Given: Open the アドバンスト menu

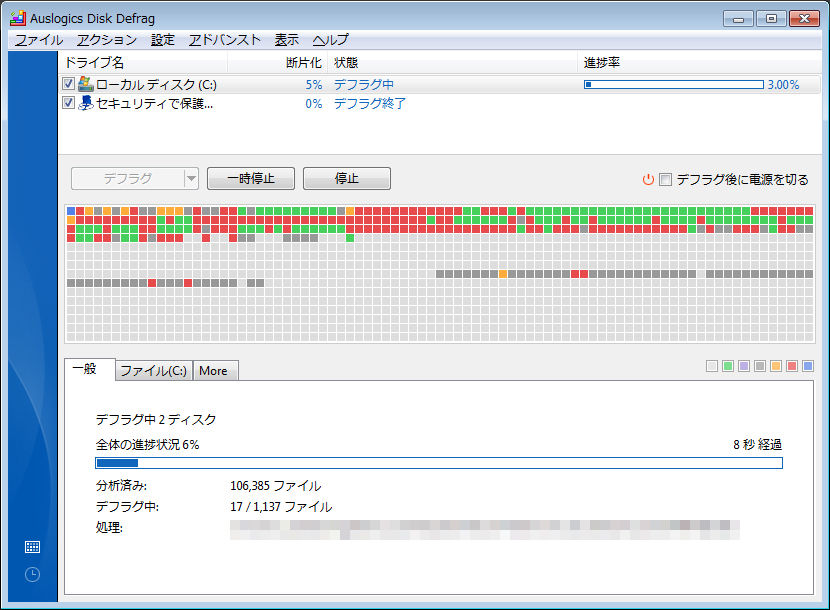Looking at the screenshot, I should [x=224, y=40].
